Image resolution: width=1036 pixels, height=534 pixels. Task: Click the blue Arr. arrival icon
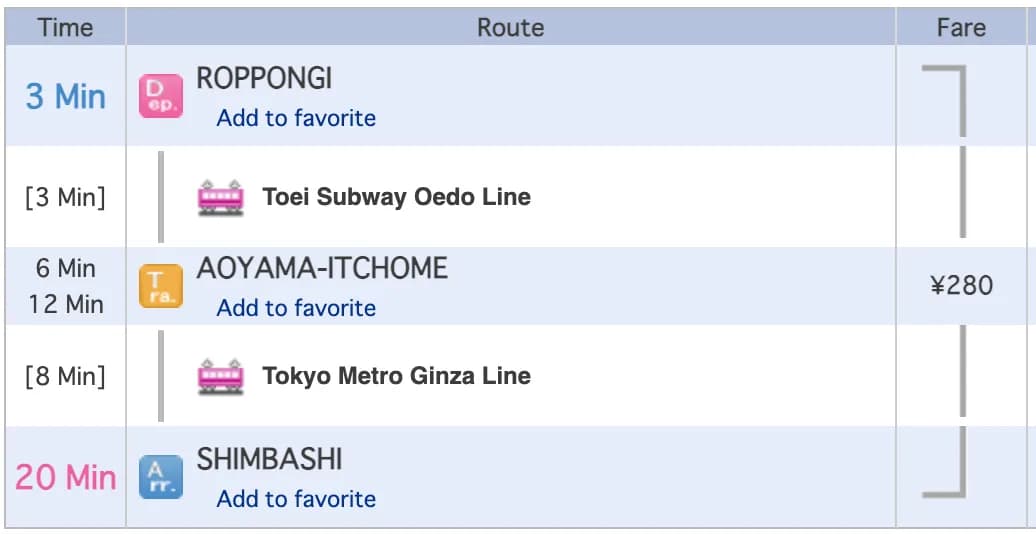[161, 477]
